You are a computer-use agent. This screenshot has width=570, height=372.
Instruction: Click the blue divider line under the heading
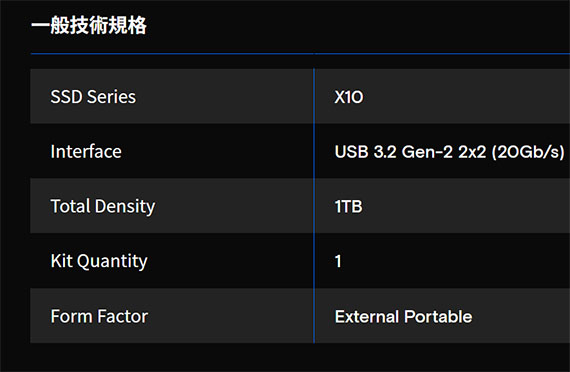coord(300,54)
